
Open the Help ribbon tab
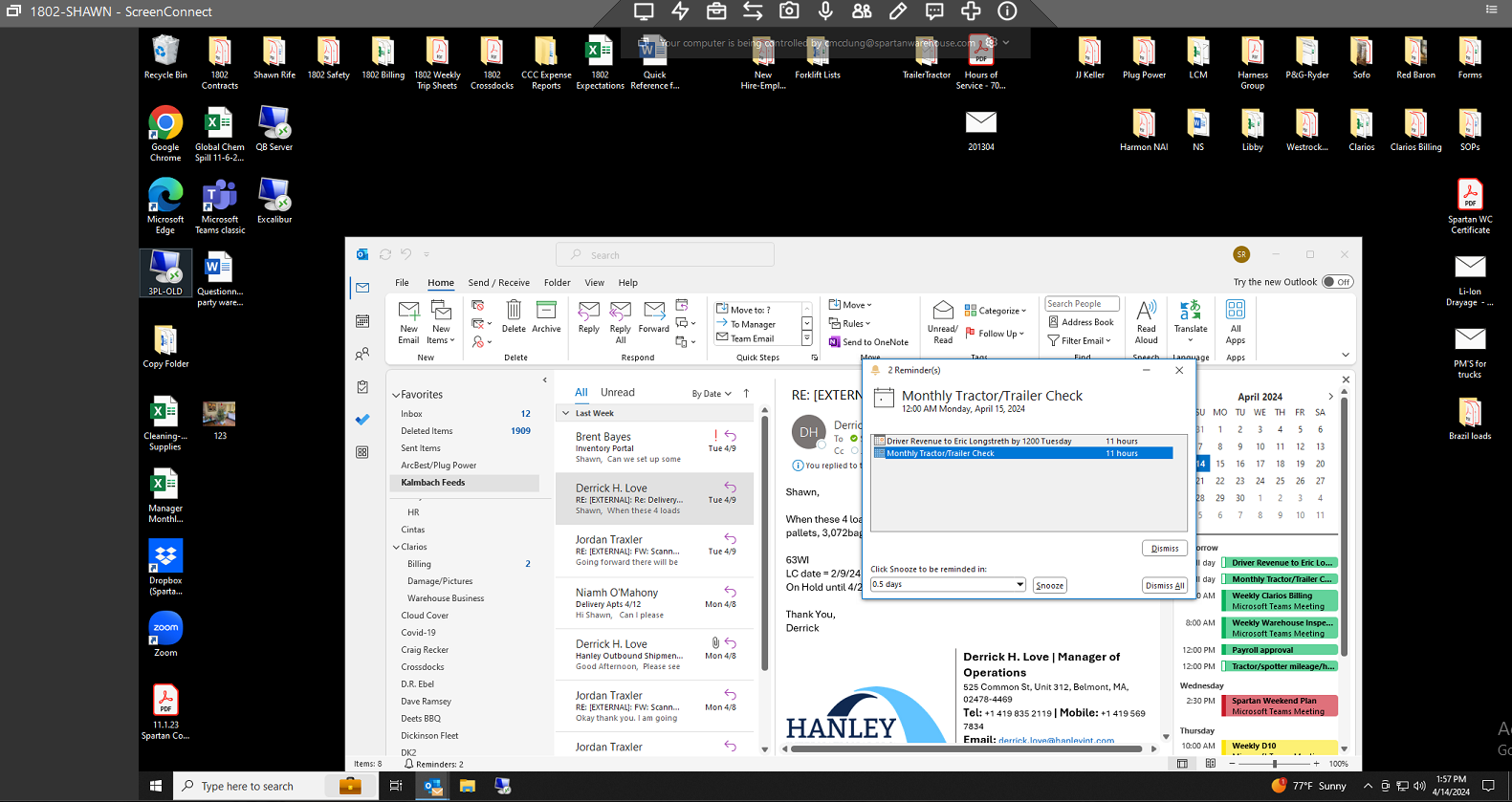point(628,283)
